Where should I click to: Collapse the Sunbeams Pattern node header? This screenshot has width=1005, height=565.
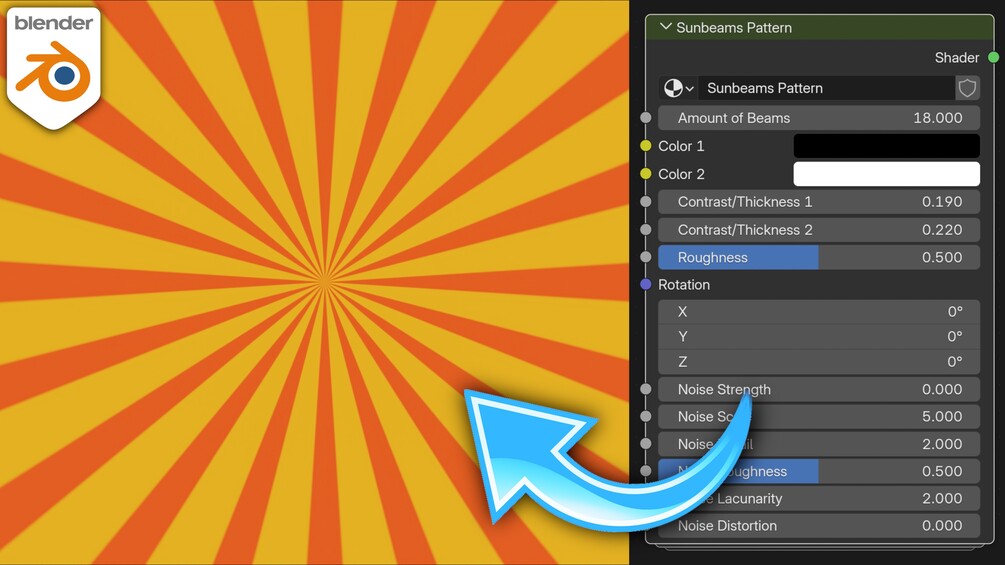(666, 27)
